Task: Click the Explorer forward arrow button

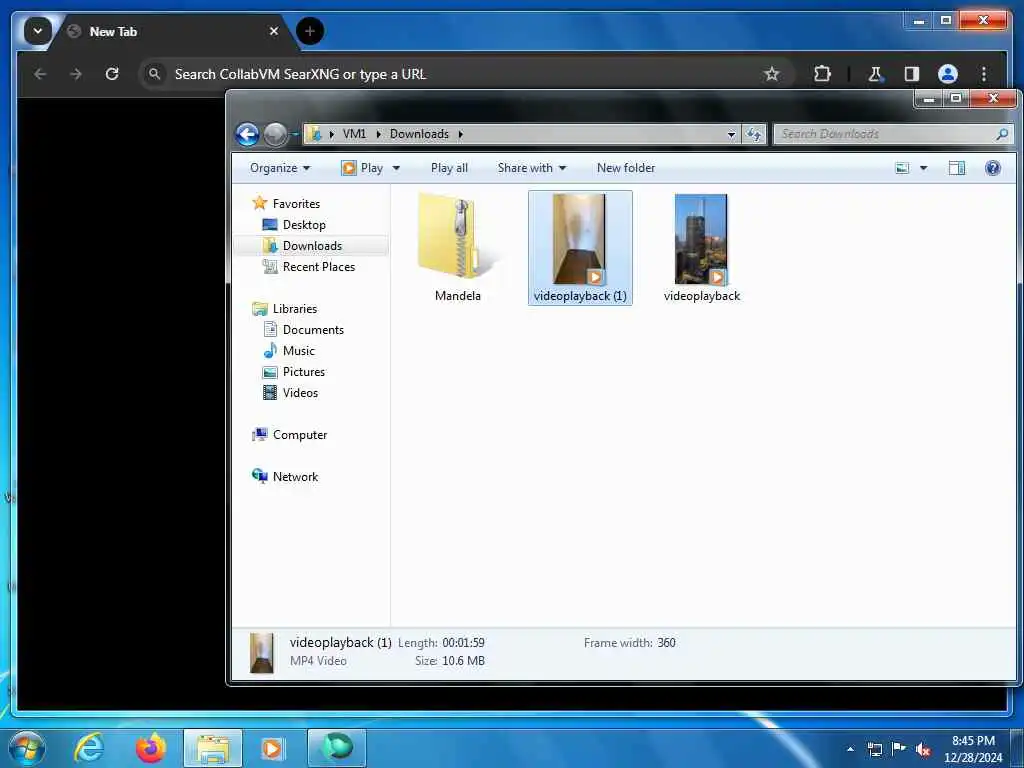Action: point(276,135)
